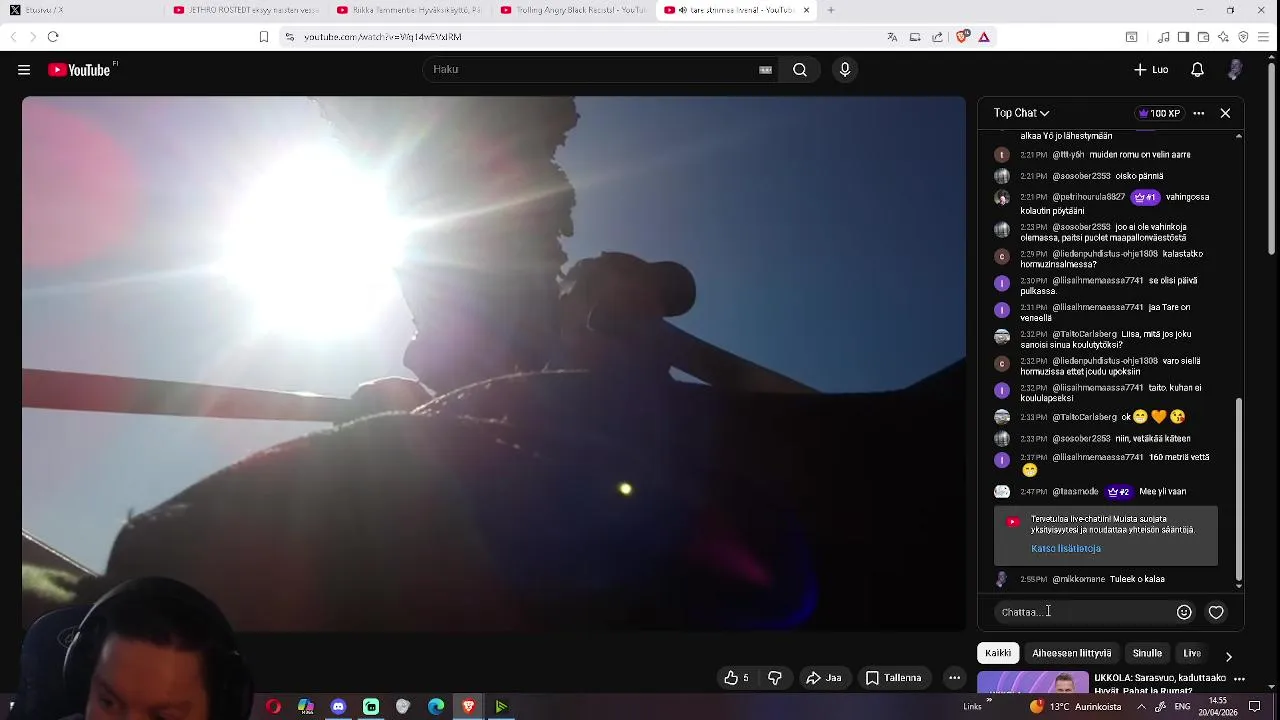
Task: Switch to the Riikka Tammenrie browser tab
Action: (408, 10)
